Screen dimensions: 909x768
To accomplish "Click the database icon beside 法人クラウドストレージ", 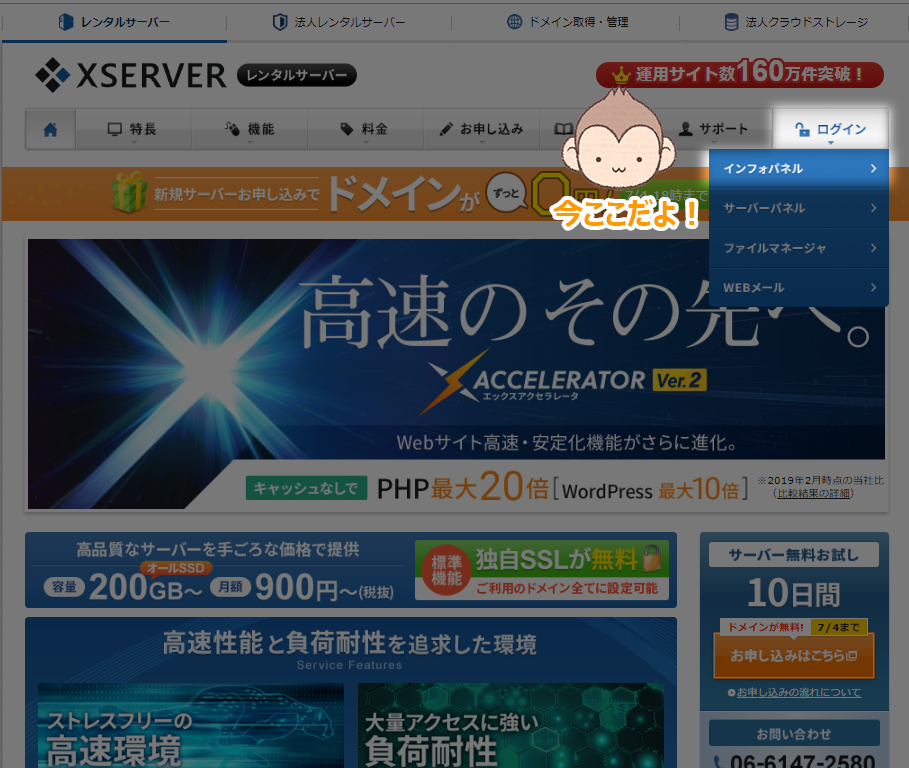I will [x=732, y=22].
